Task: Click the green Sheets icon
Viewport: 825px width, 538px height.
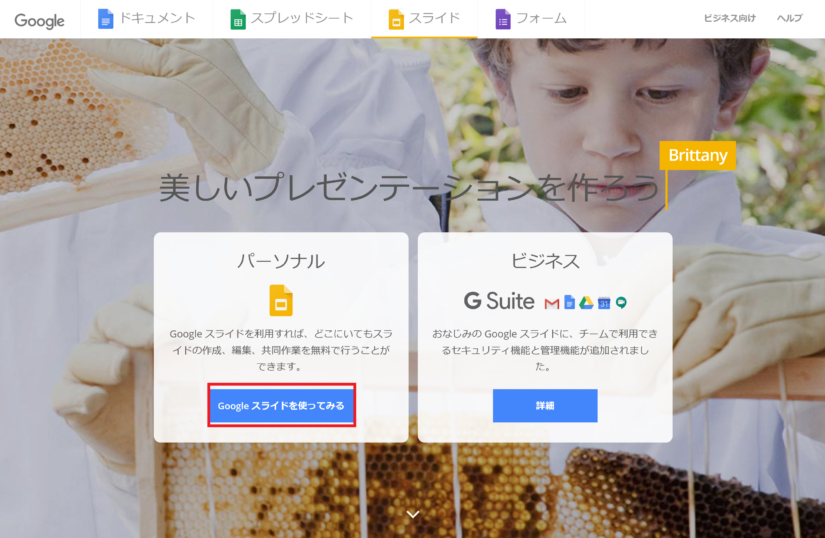Action: coord(238,19)
